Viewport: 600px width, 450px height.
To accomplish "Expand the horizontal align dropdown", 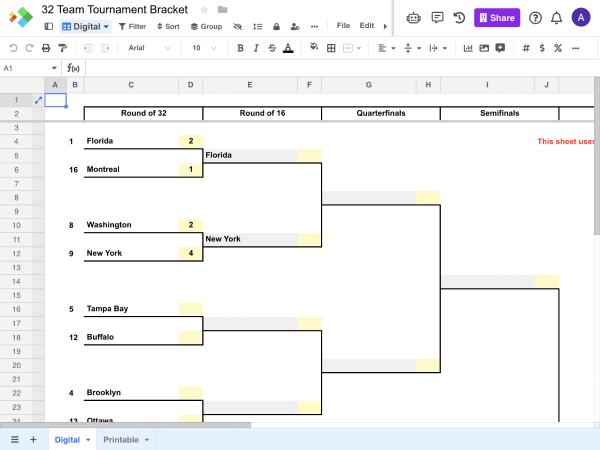I will click(393, 48).
